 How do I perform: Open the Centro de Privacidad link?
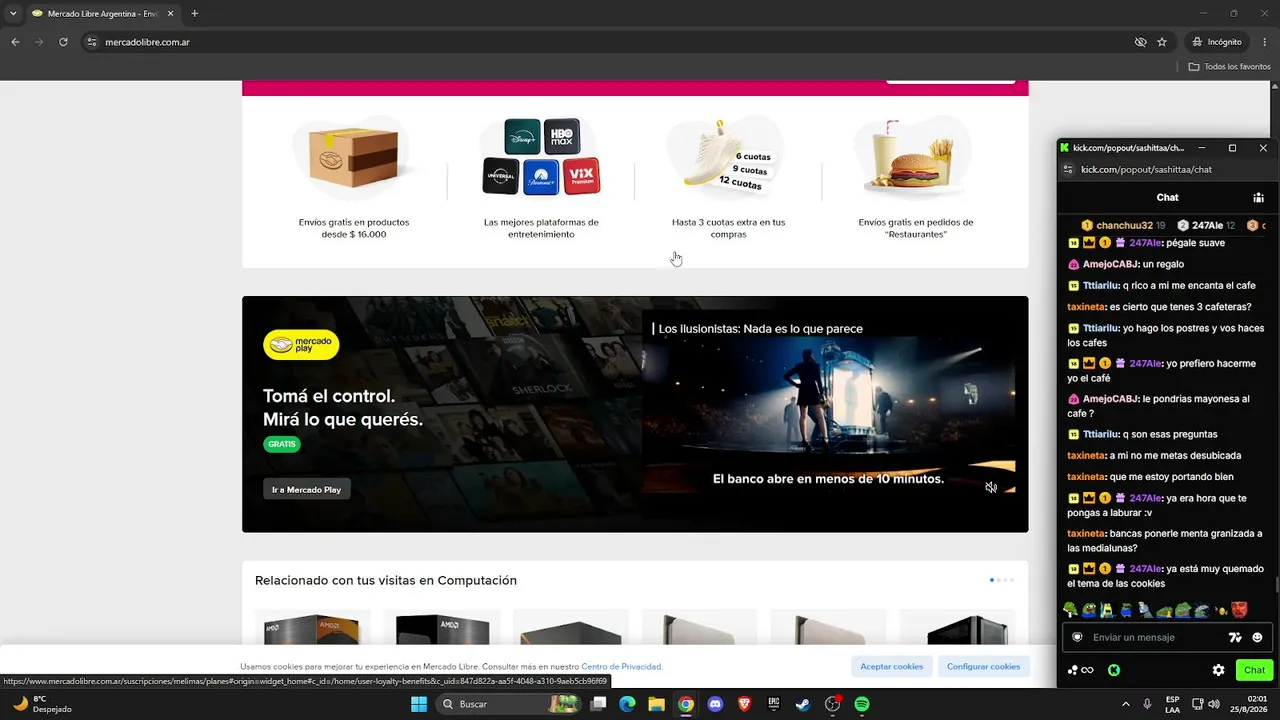[x=621, y=667]
